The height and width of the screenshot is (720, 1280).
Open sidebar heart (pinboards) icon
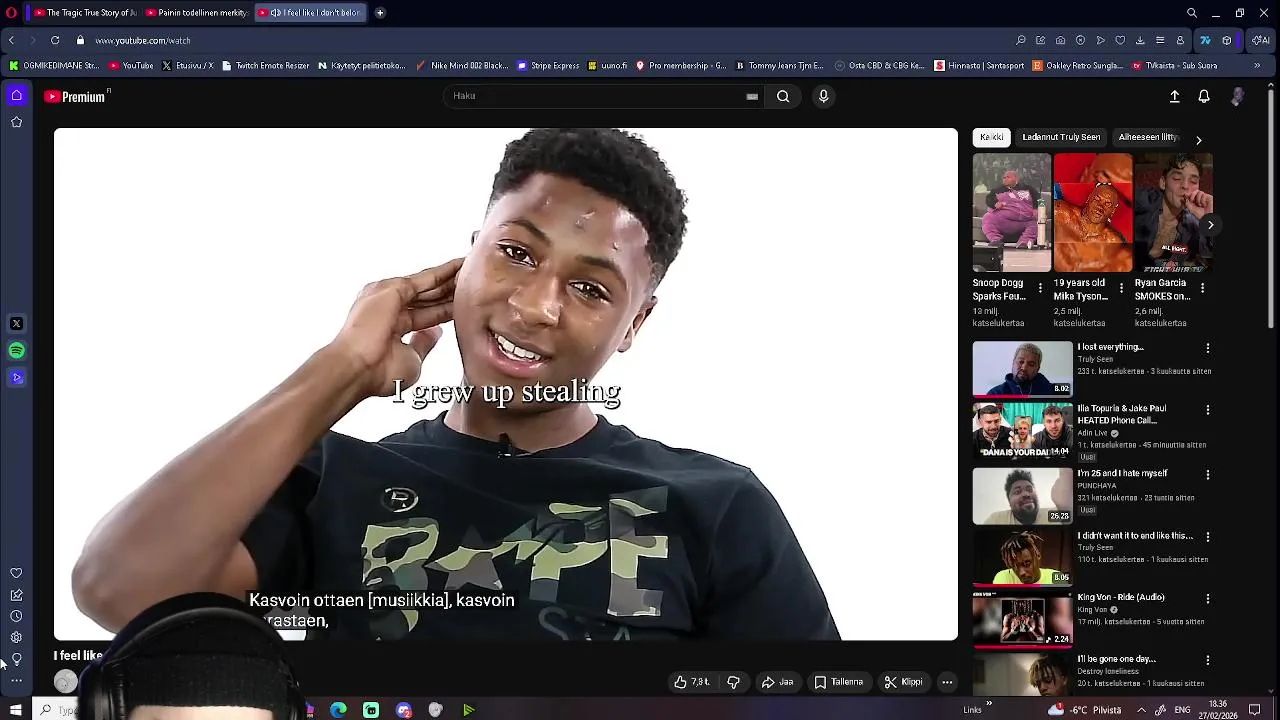[x=16, y=573]
